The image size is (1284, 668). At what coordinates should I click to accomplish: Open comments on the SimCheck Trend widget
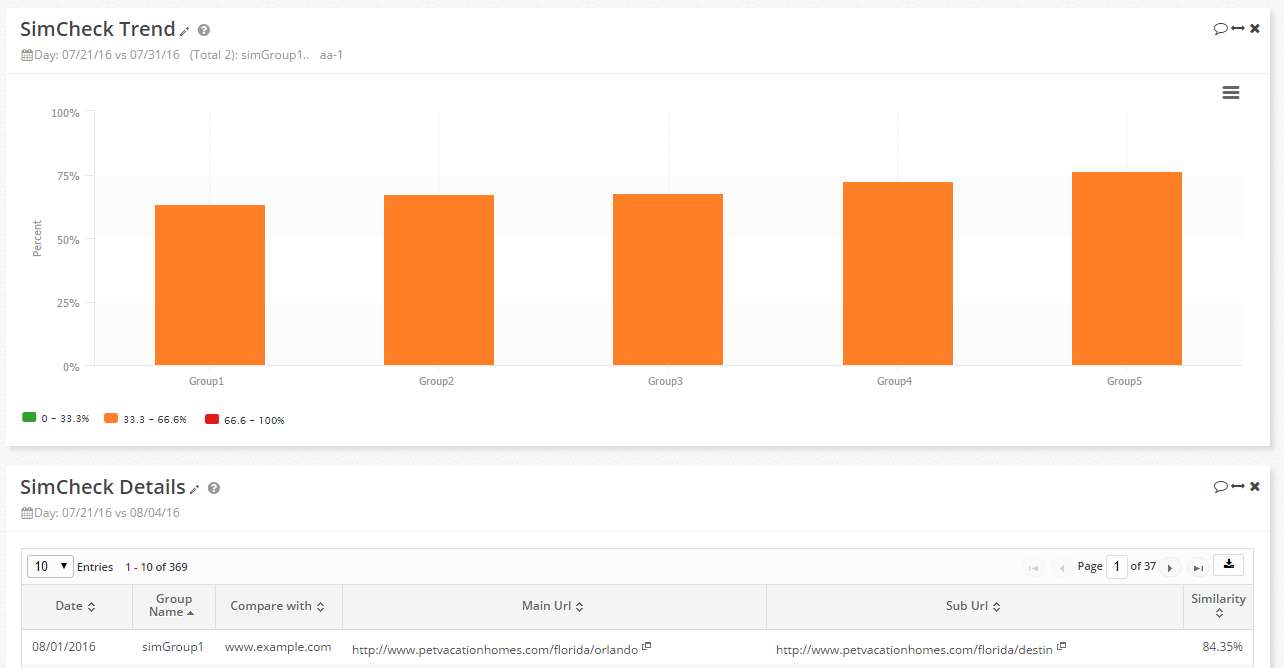point(1220,28)
